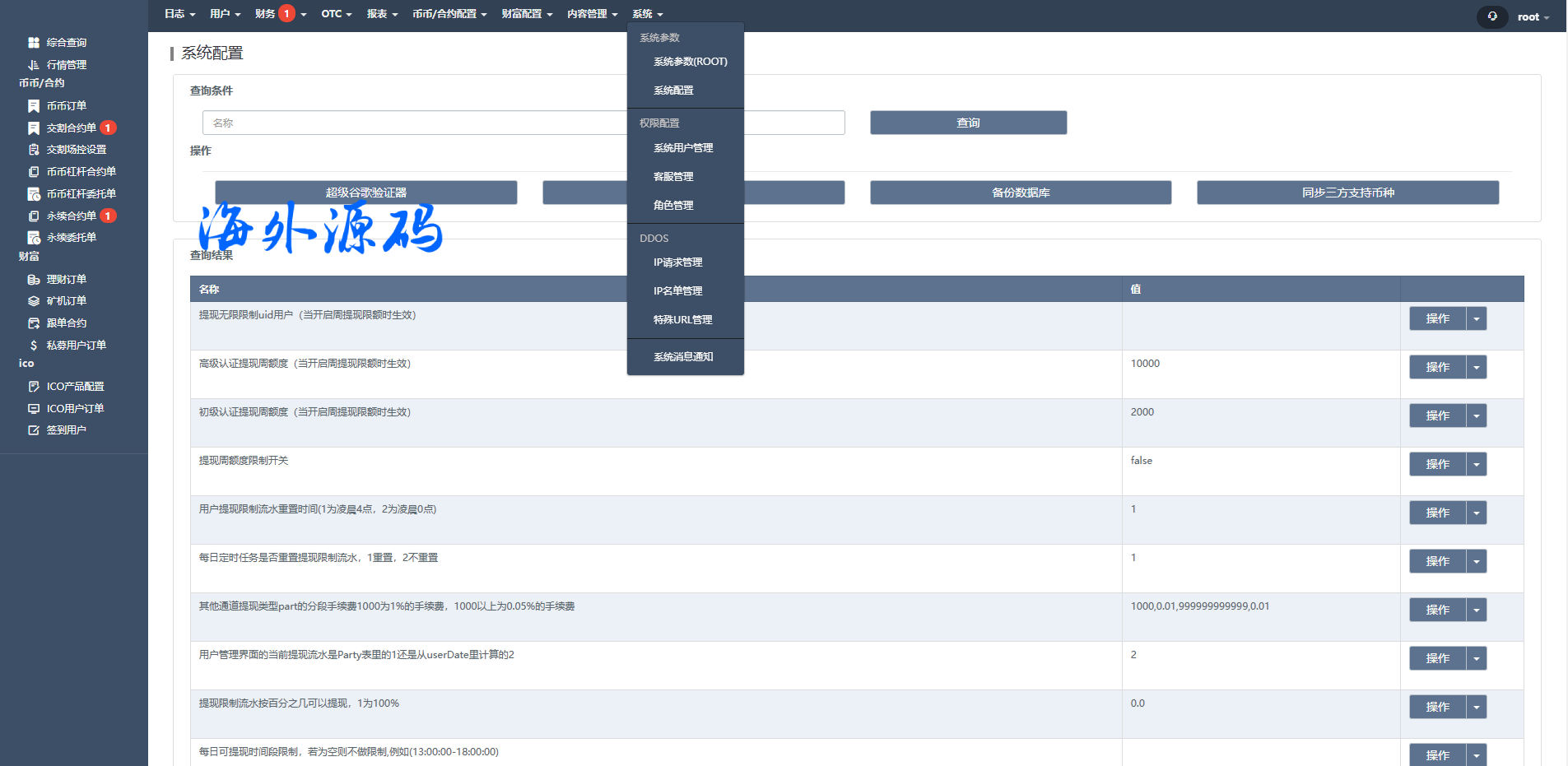Viewport: 1568px width, 766px height.
Task: Click the 交割场控设置 sidebar icon
Action: 34,150
